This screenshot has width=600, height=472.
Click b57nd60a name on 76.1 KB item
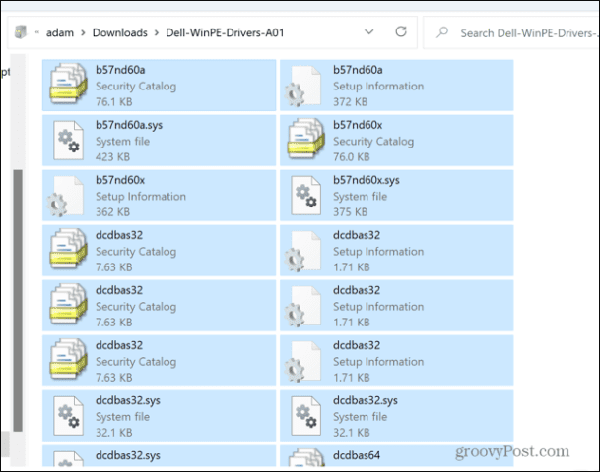pyautogui.click(x=121, y=70)
